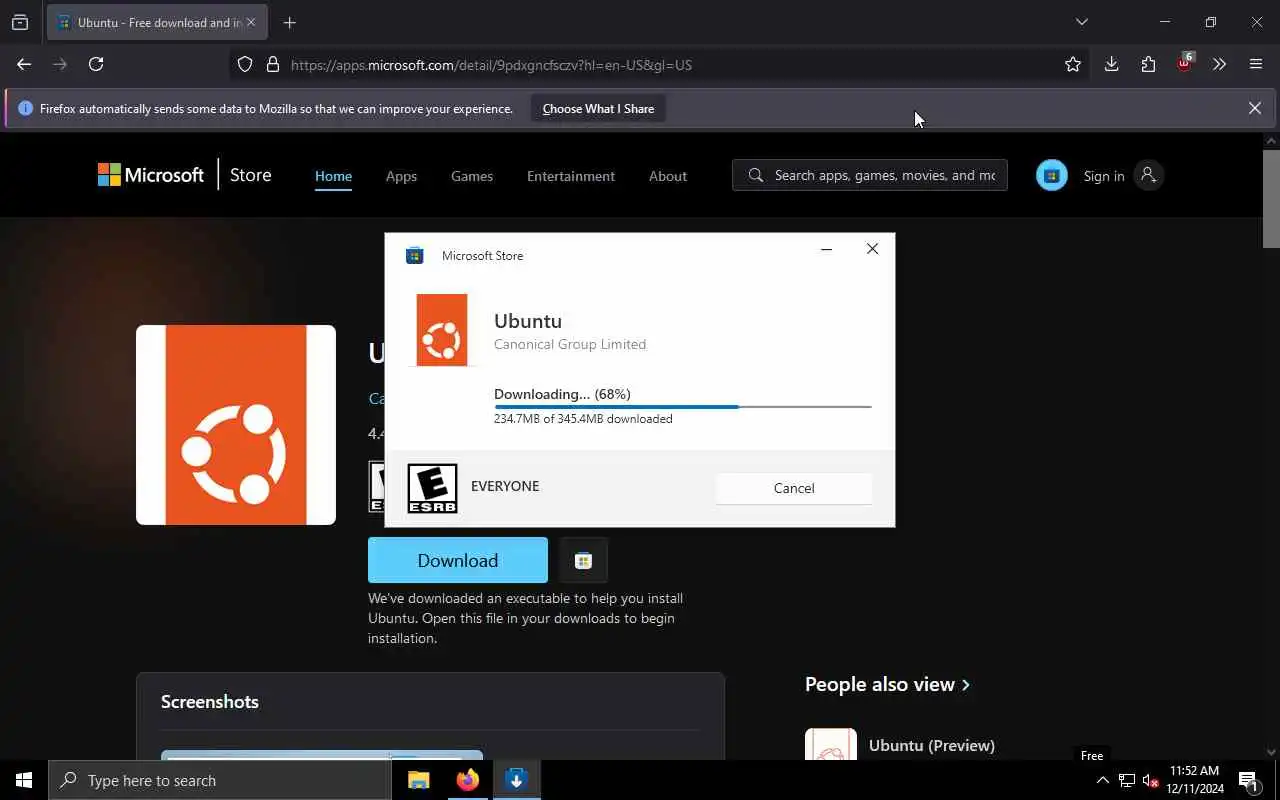Click Sign in link
The height and width of the screenshot is (800, 1280).
point(1103,176)
